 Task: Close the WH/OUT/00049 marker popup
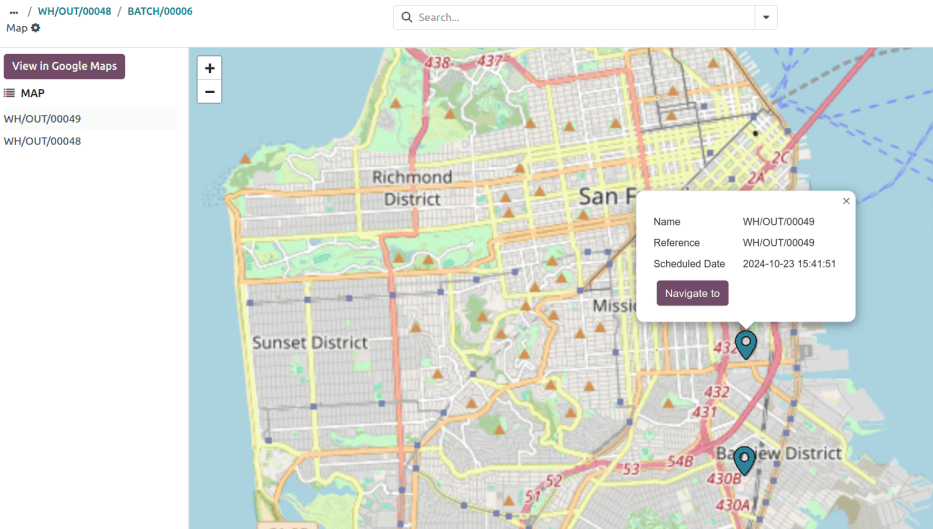click(x=846, y=201)
